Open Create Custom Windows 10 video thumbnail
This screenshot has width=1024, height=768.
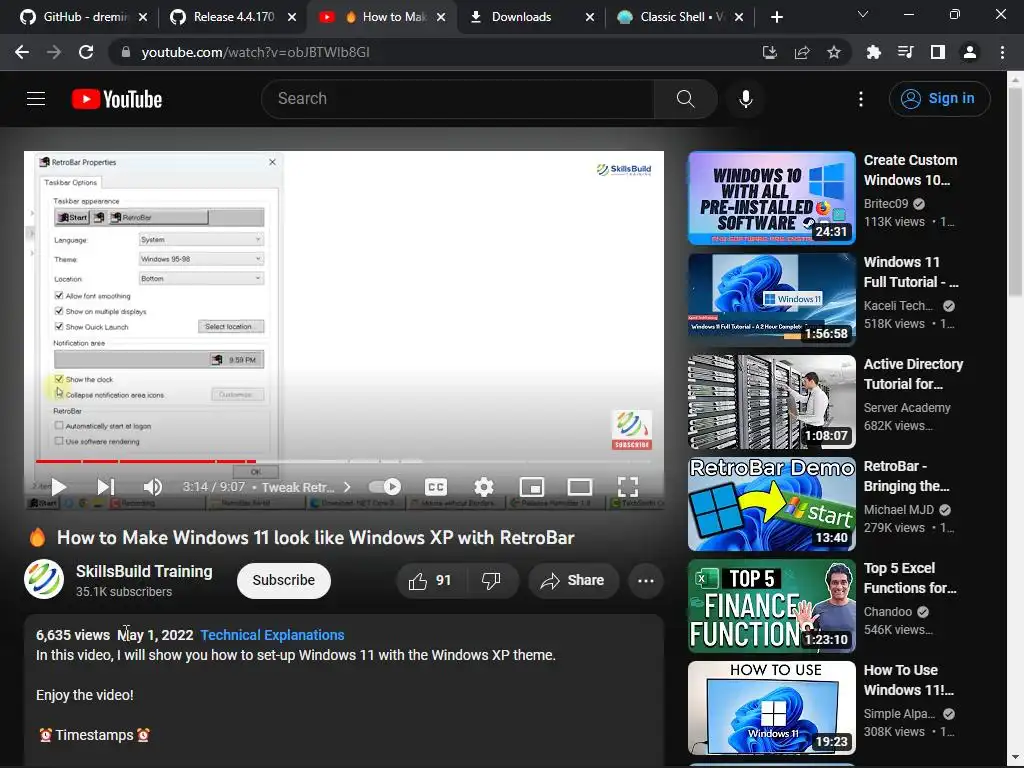(x=771, y=198)
